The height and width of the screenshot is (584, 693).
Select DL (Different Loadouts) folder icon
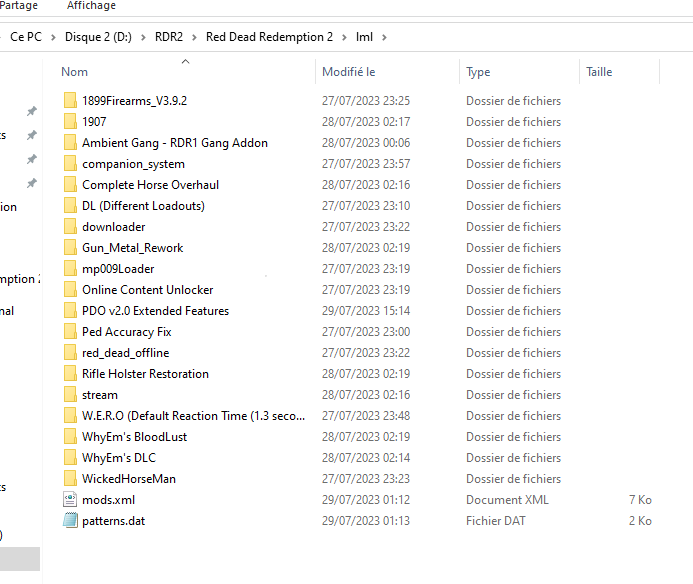point(70,205)
